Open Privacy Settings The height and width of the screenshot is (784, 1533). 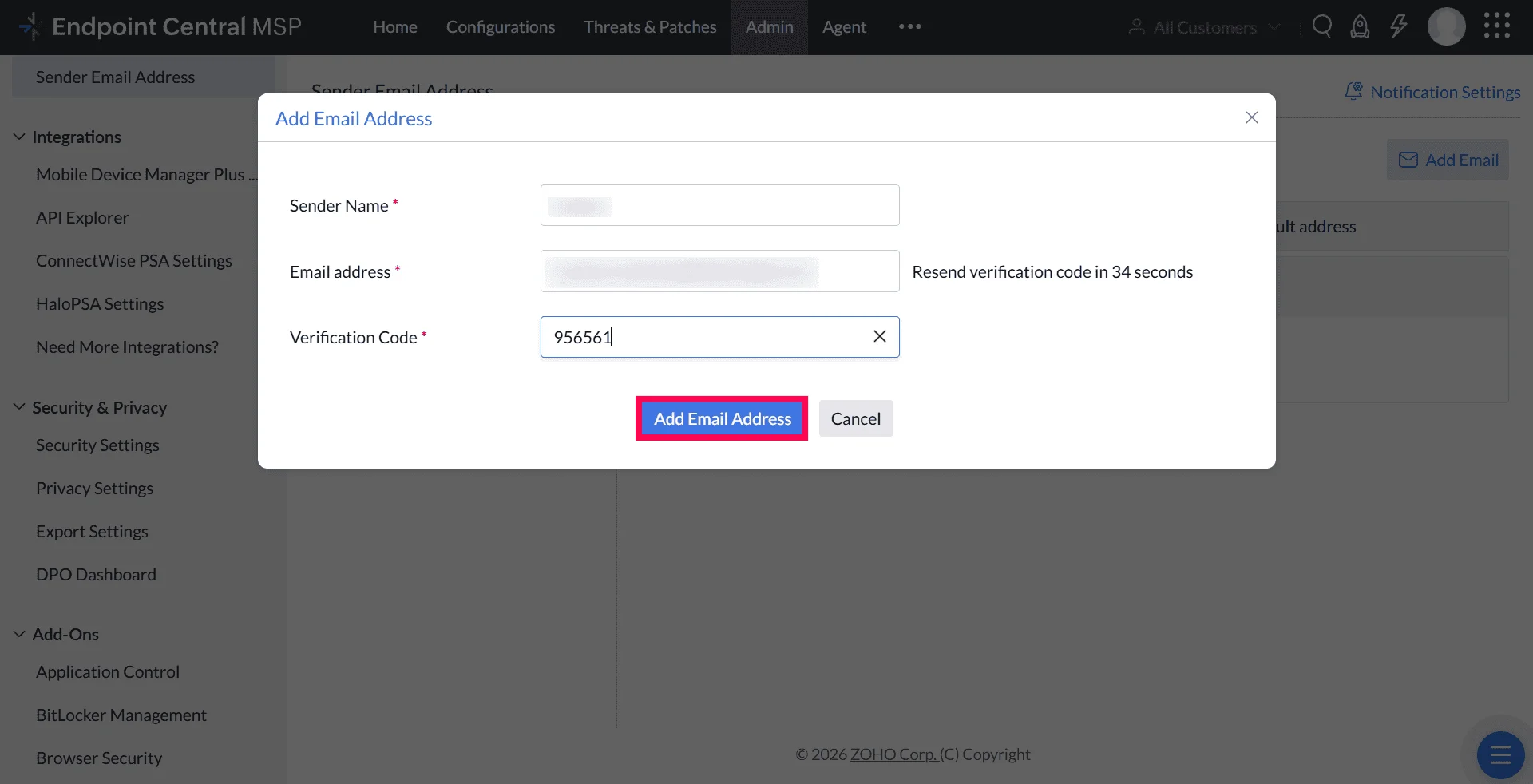point(94,488)
